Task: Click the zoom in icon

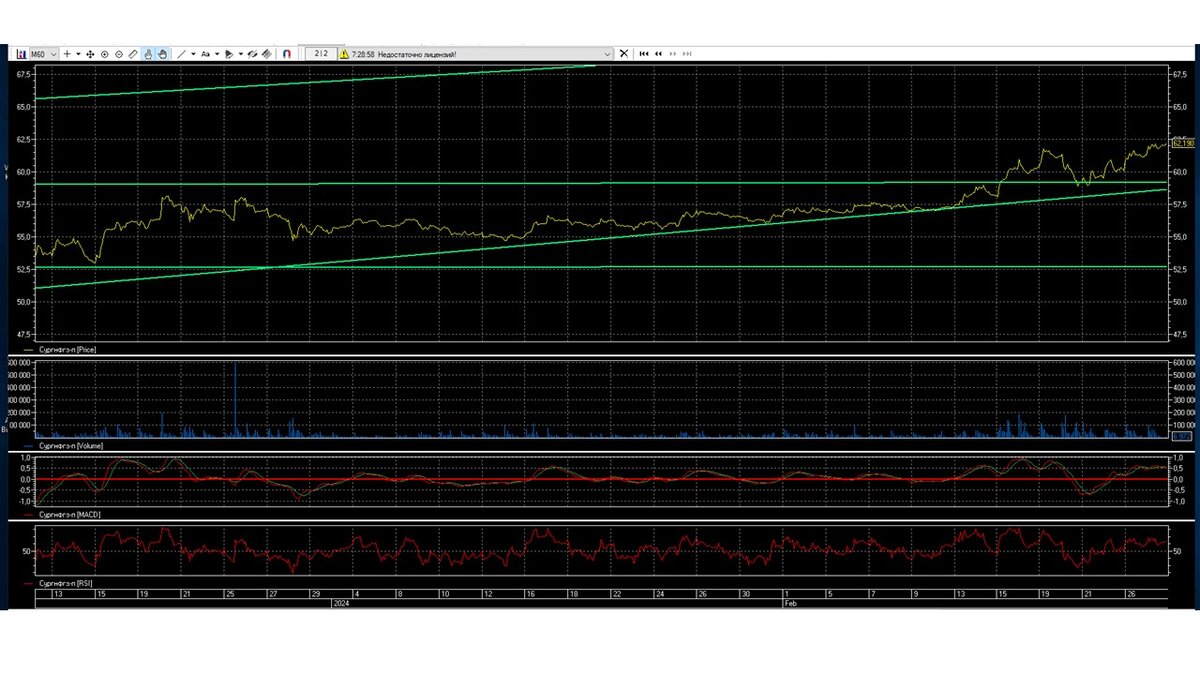Action: (x=104, y=54)
